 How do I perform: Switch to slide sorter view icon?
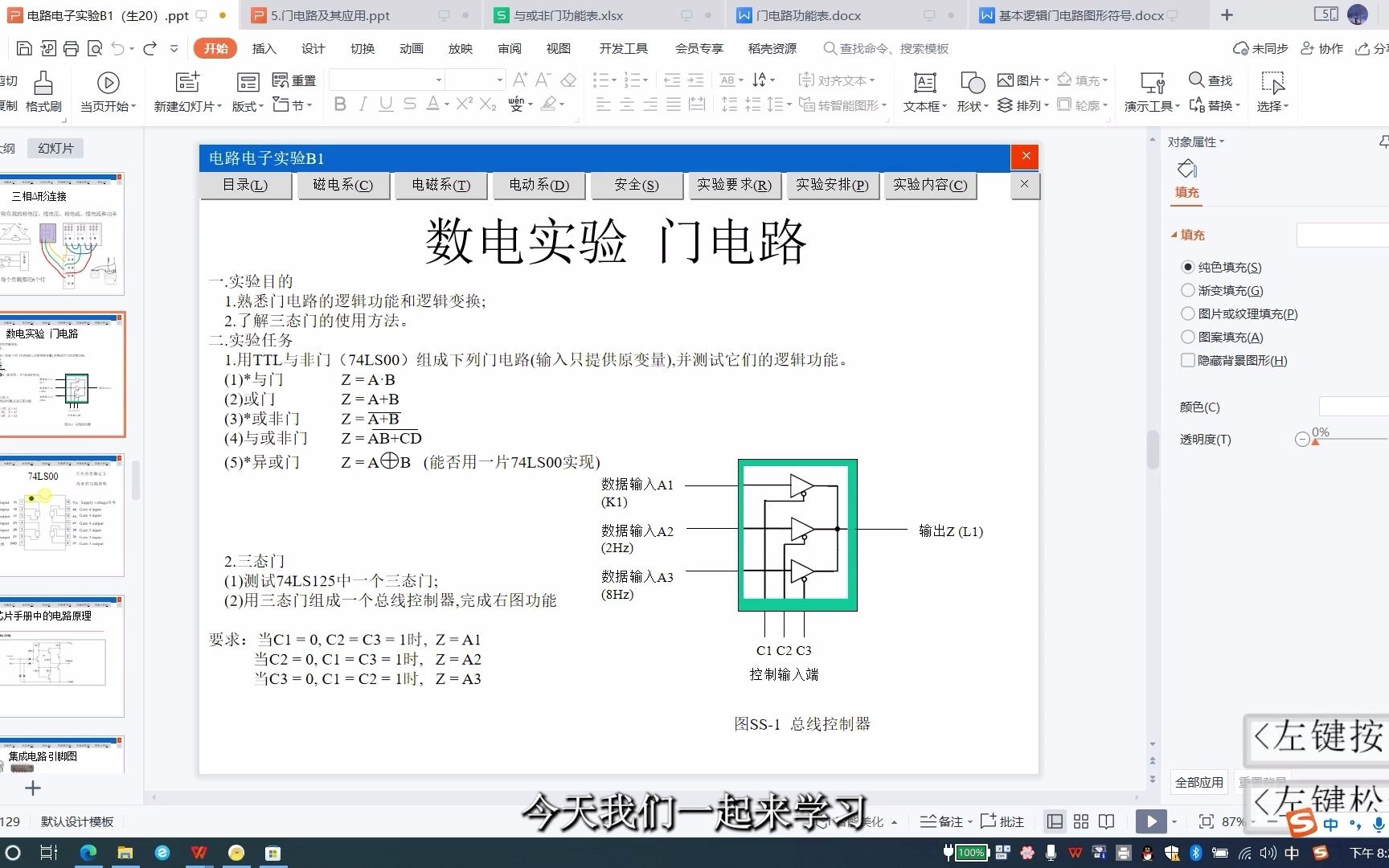tap(1081, 821)
